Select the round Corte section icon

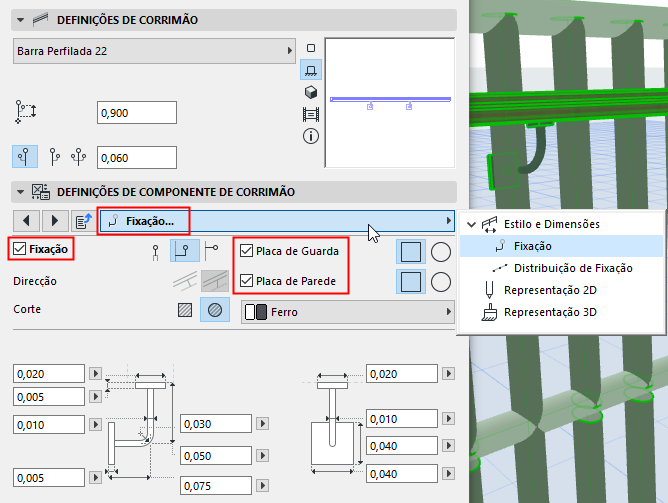[215, 310]
